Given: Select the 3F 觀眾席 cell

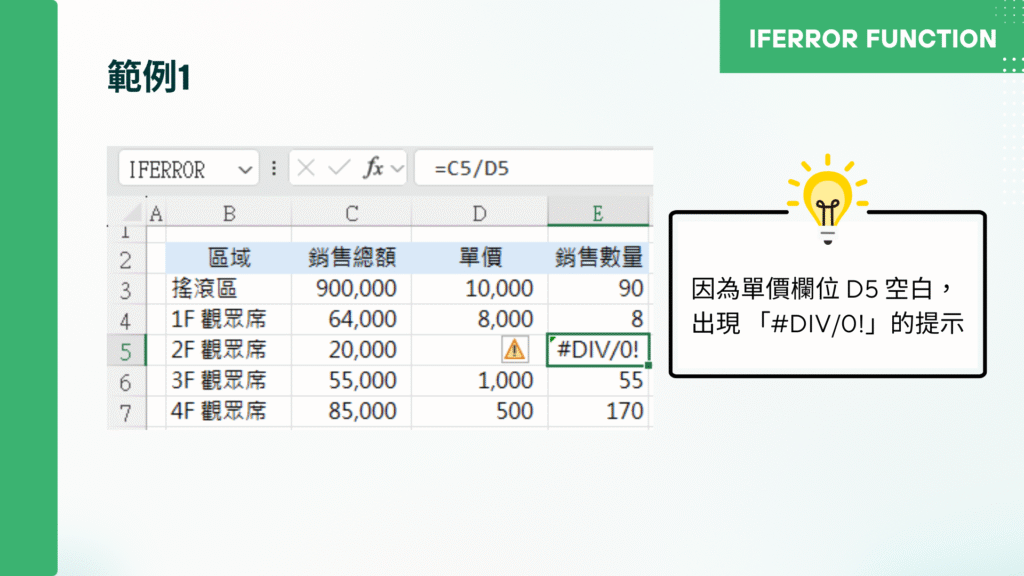Looking at the screenshot, I should coord(229,381).
